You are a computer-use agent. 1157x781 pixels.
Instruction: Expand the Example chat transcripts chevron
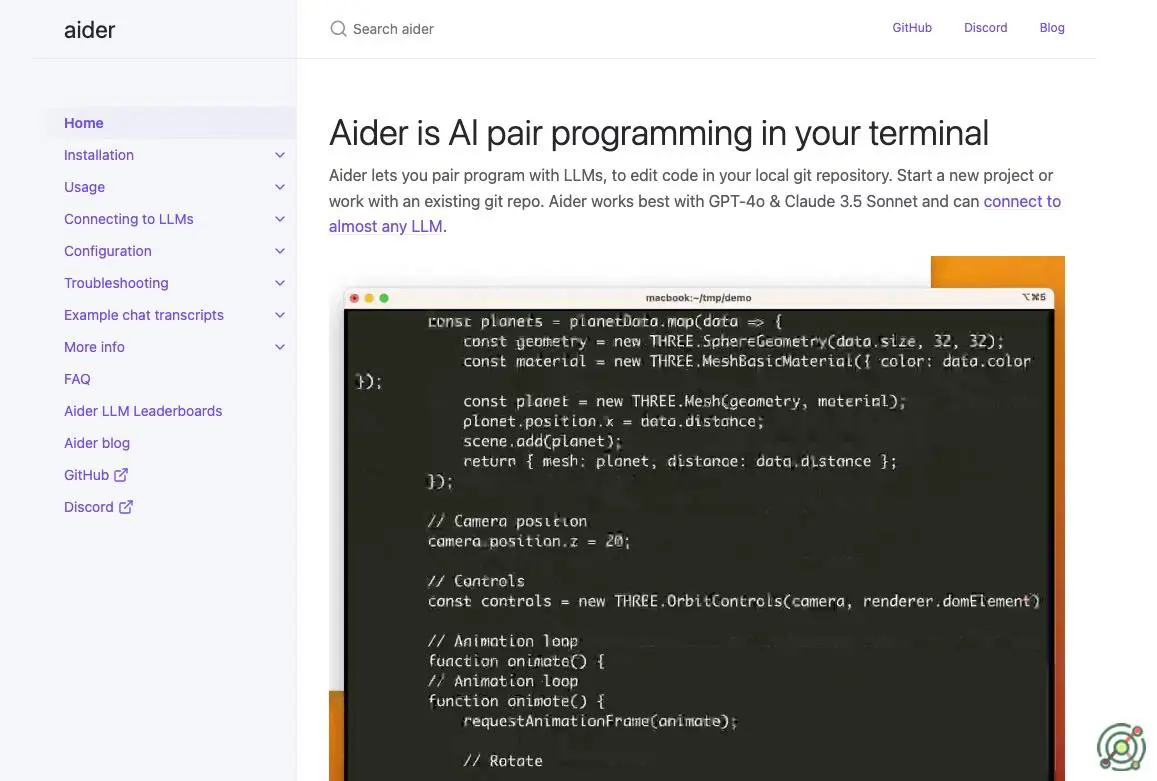tap(280, 314)
